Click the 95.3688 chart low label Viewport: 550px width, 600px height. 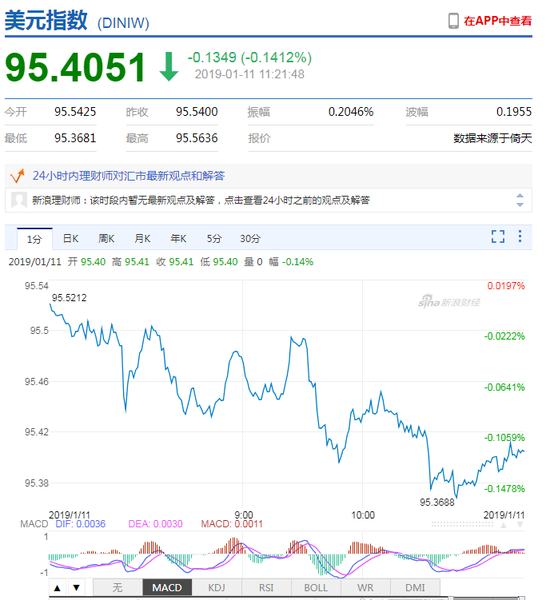click(437, 502)
